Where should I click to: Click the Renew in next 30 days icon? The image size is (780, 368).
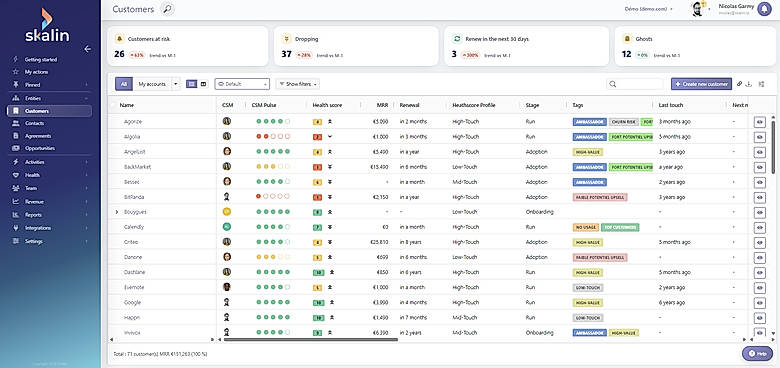[x=457, y=39]
